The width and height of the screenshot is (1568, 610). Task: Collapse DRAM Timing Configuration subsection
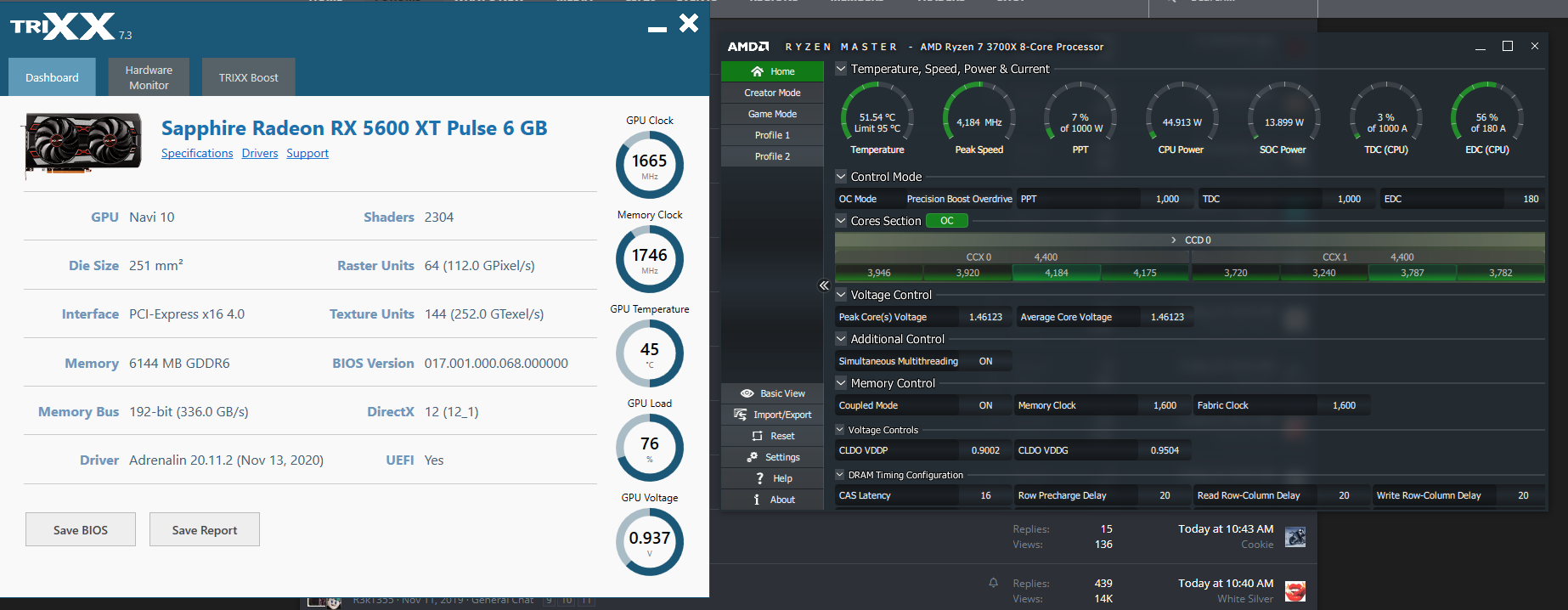click(x=840, y=475)
